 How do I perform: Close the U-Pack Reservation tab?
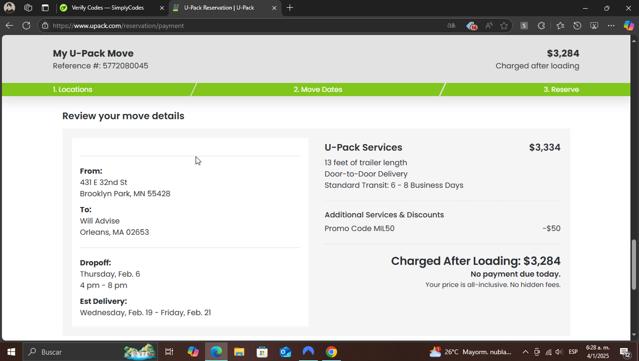tap(274, 8)
